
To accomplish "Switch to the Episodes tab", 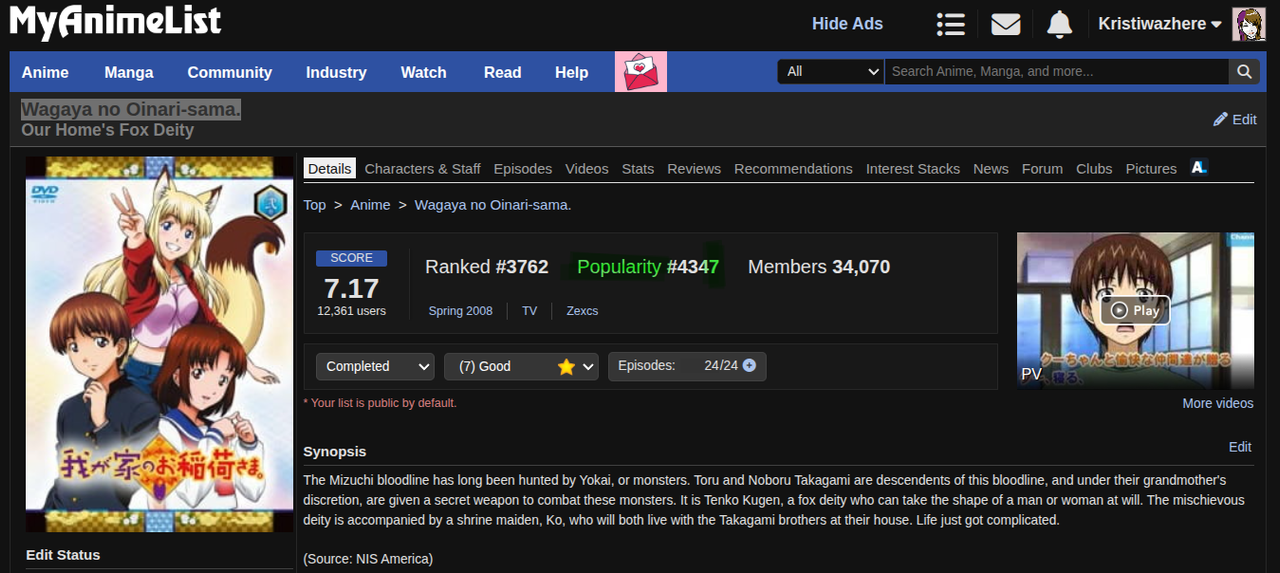I will pyautogui.click(x=523, y=169).
